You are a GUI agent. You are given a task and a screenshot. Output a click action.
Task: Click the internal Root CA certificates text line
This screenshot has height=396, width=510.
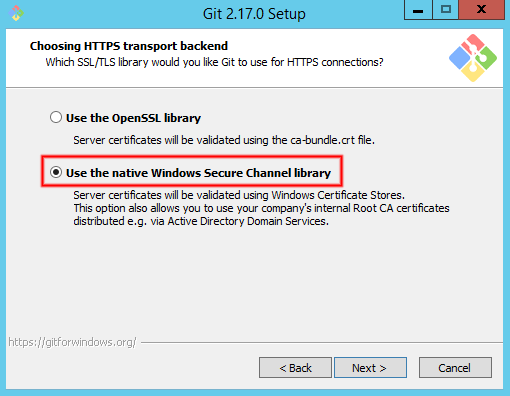(261, 208)
